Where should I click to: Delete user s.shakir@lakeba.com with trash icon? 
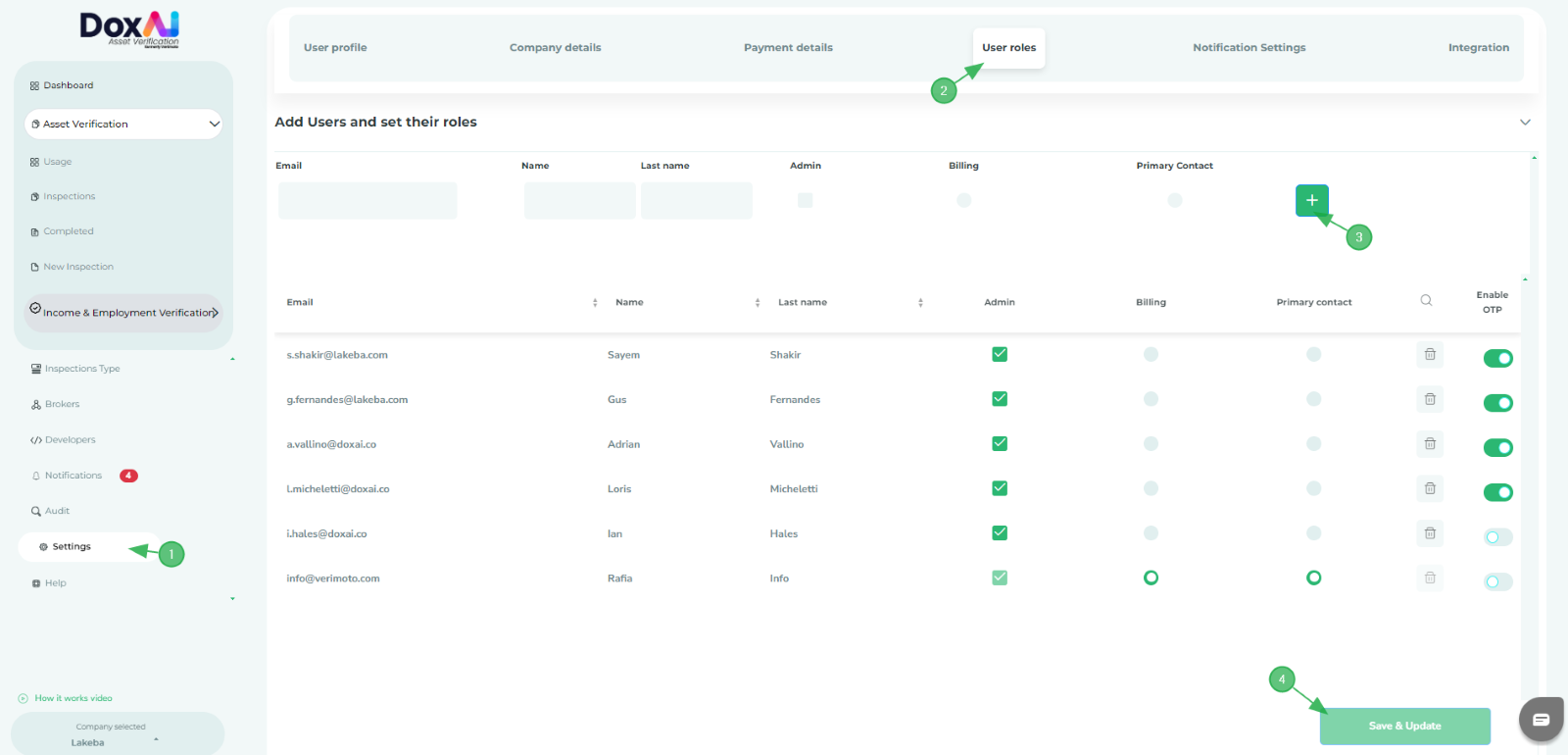point(1430,355)
